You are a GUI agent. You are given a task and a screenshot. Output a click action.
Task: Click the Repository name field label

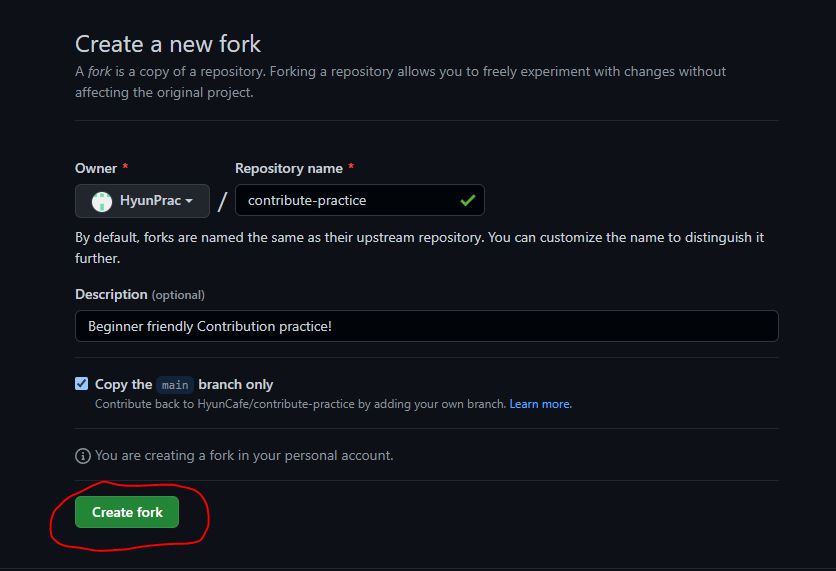pyautogui.click(x=289, y=168)
